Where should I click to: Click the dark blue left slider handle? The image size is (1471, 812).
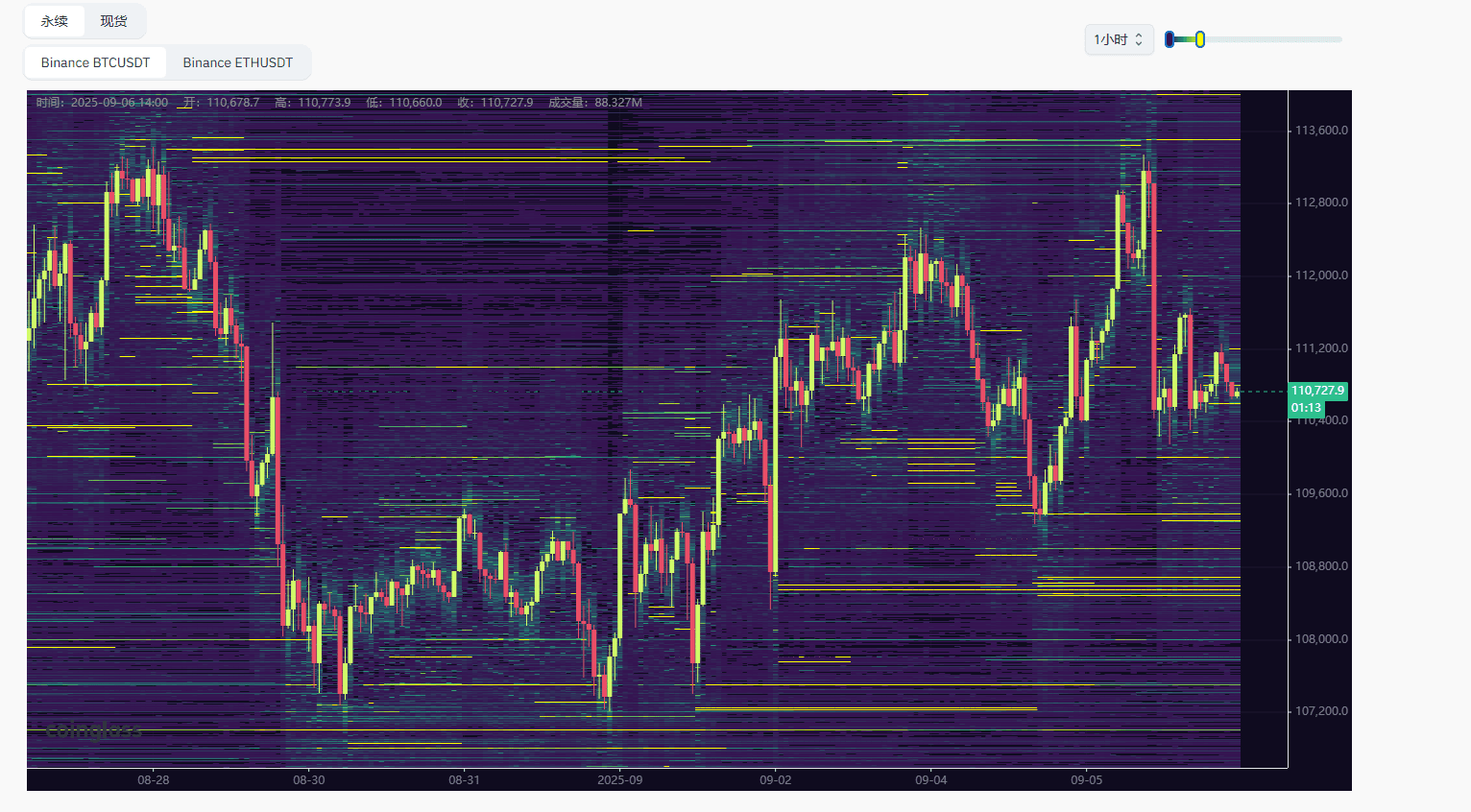(x=1169, y=39)
